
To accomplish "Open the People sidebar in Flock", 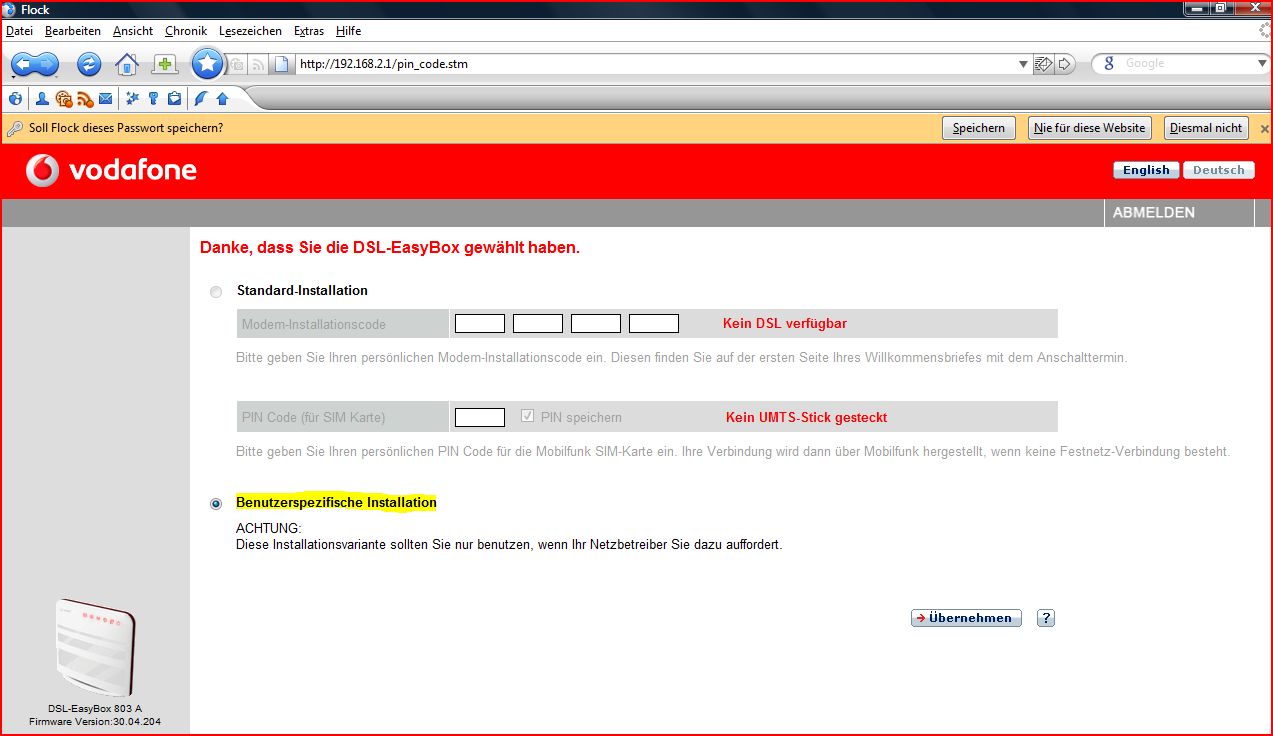I will 41,98.
